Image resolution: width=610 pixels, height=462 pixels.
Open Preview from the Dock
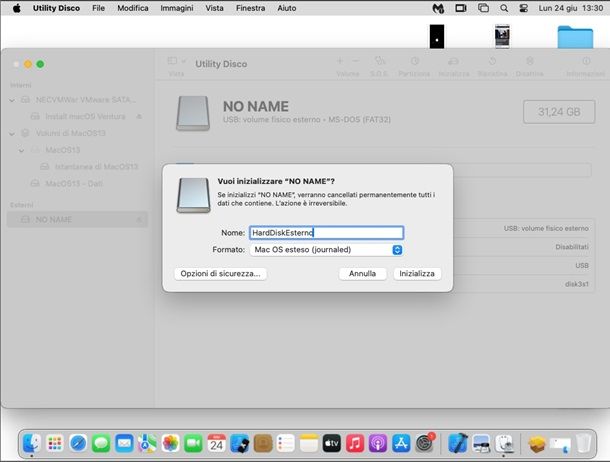[x=481, y=443]
